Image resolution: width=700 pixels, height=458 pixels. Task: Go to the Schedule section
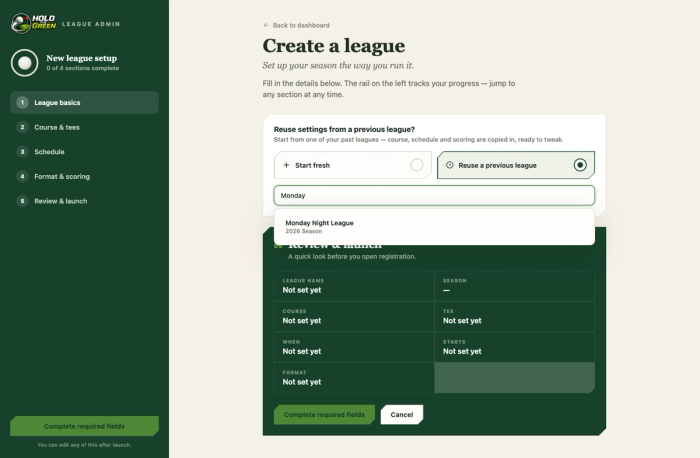(84, 152)
